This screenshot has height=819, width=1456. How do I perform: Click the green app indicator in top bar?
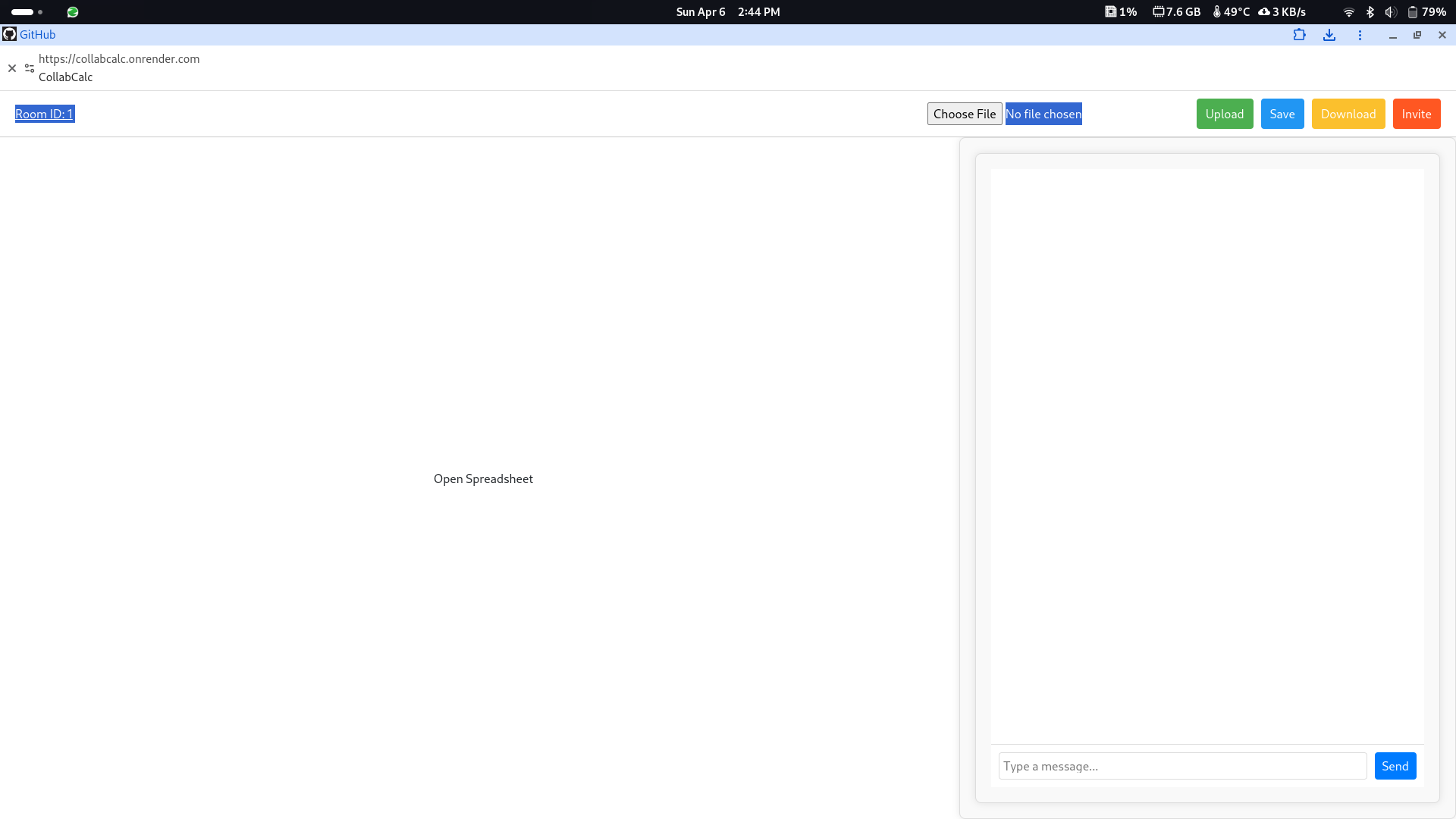tap(73, 12)
